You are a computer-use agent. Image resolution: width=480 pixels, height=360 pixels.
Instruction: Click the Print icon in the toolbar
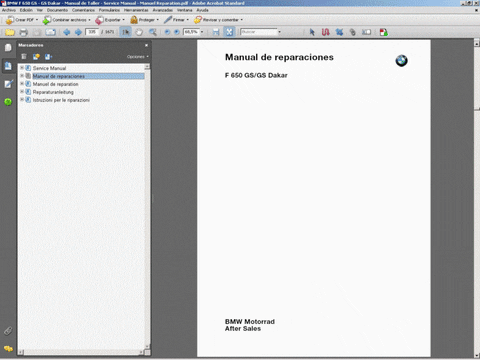pos(23,32)
